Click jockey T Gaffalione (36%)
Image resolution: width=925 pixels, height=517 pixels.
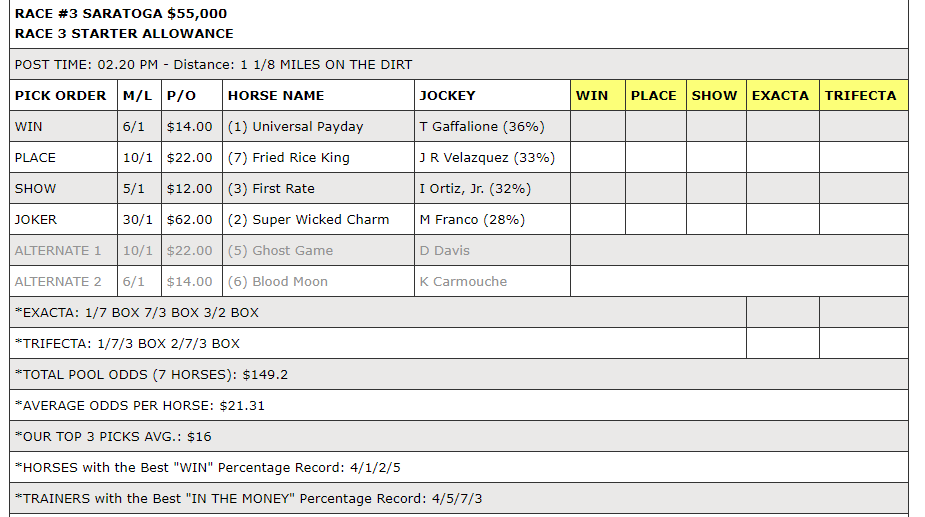481,127
